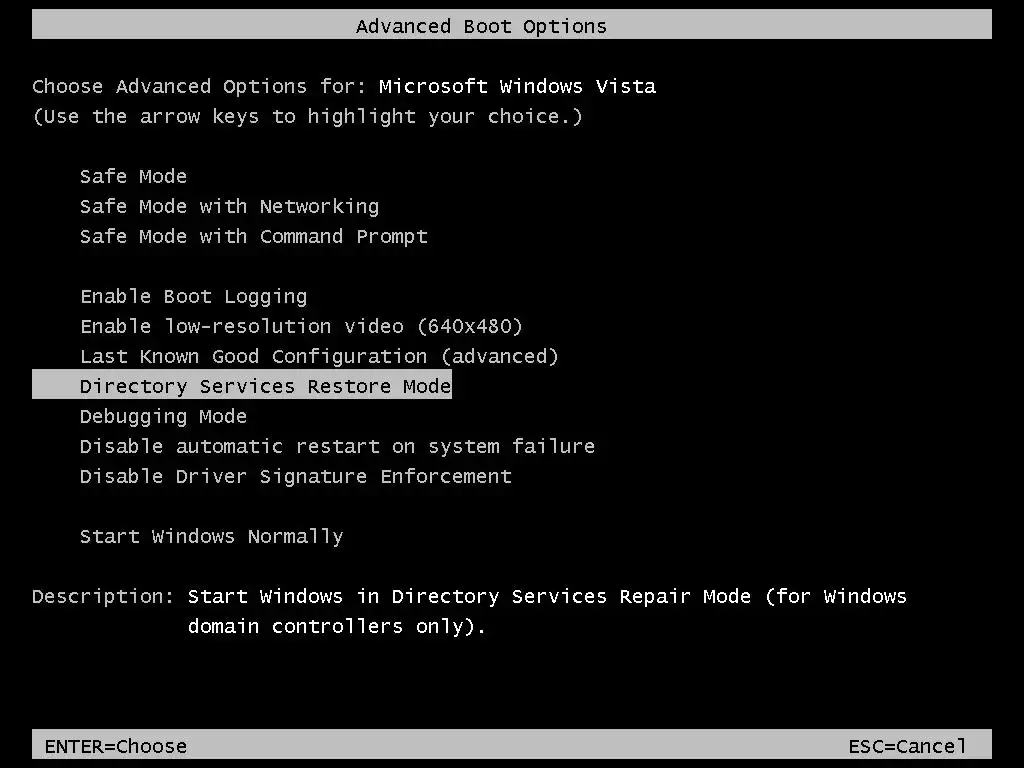Click the Advanced Boot Options title bar
Viewport: 1024px width, 768px height.
coord(481,26)
